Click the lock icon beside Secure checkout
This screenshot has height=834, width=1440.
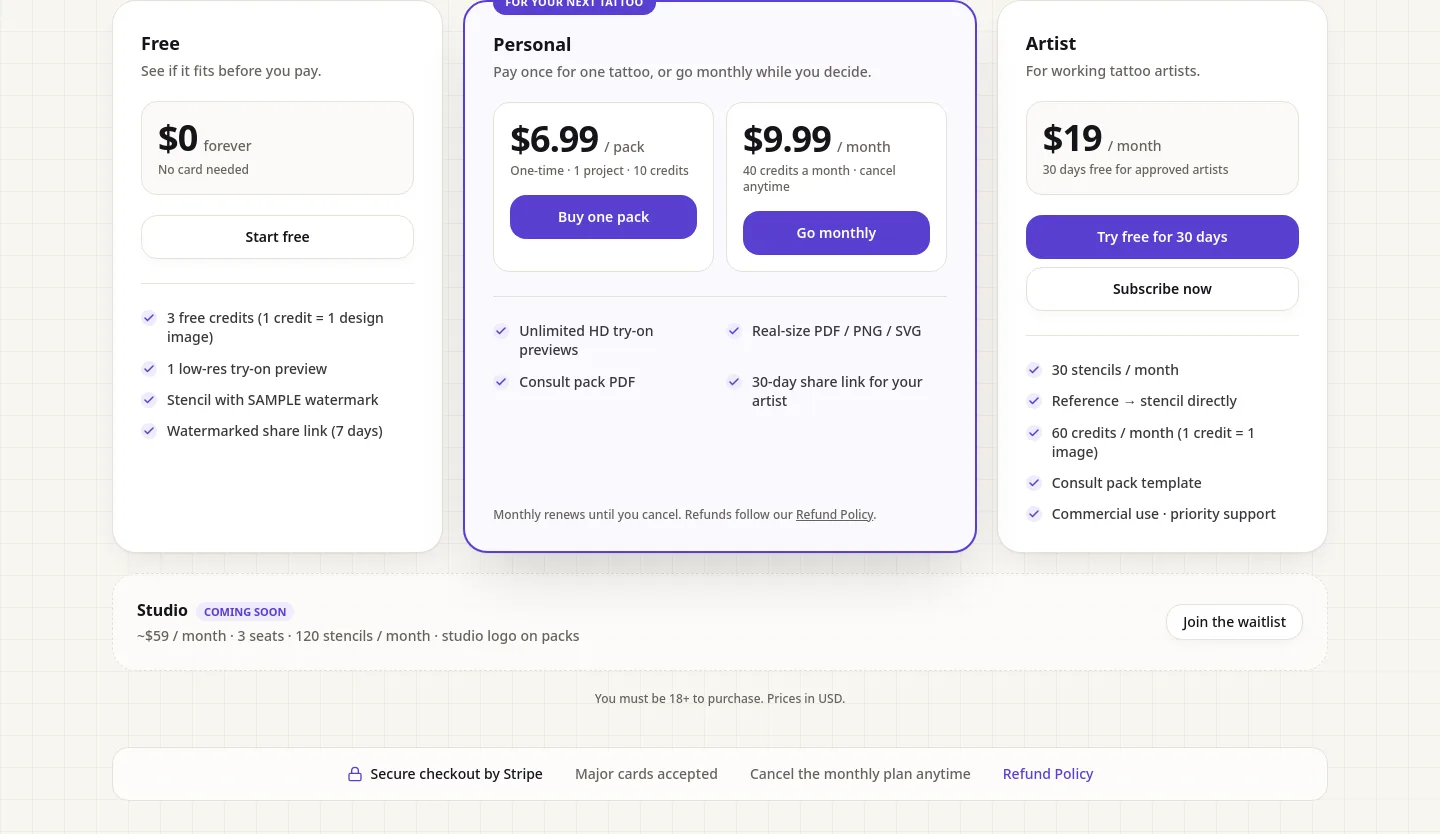click(355, 774)
